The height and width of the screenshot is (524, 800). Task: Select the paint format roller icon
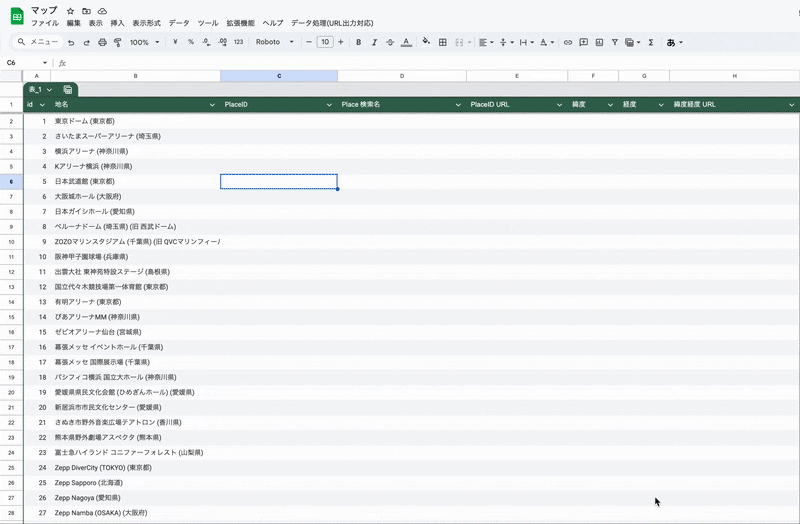click(118, 42)
